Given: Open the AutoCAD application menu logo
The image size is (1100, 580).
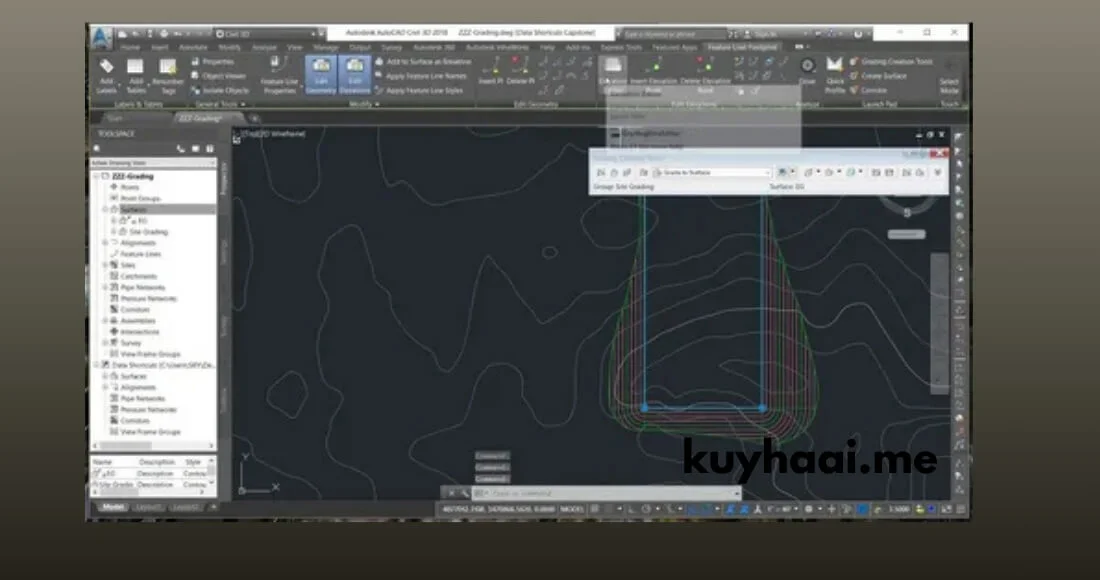Looking at the screenshot, I should 102,38.
